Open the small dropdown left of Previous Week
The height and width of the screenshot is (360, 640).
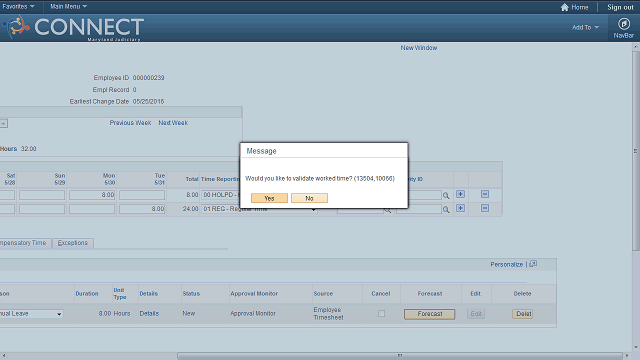[x=3, y=123]
